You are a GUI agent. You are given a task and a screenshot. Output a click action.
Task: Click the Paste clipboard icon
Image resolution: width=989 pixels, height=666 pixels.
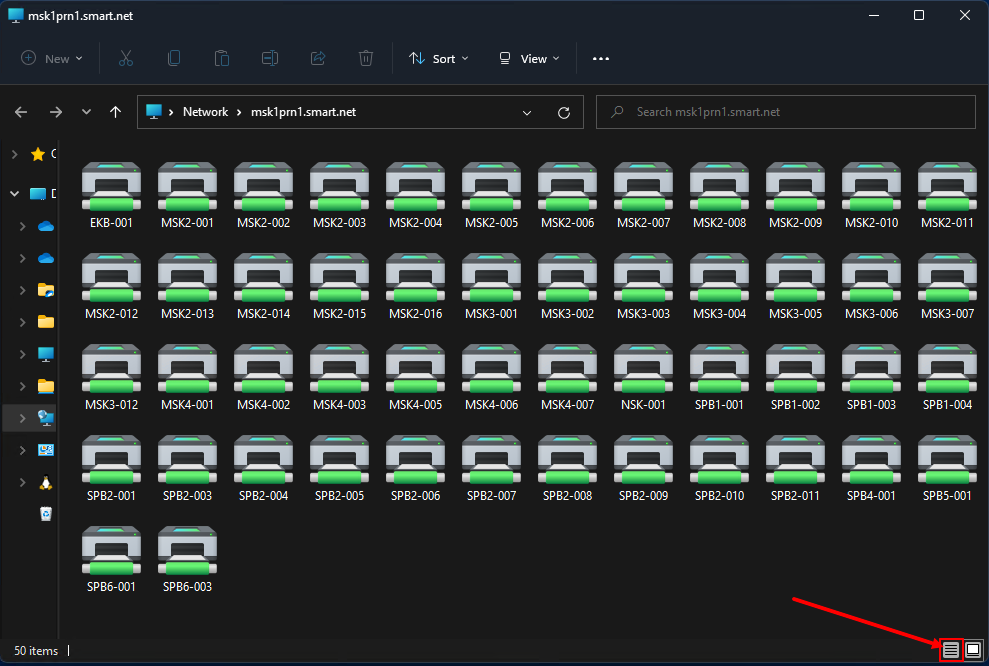(x=222, y=59)
